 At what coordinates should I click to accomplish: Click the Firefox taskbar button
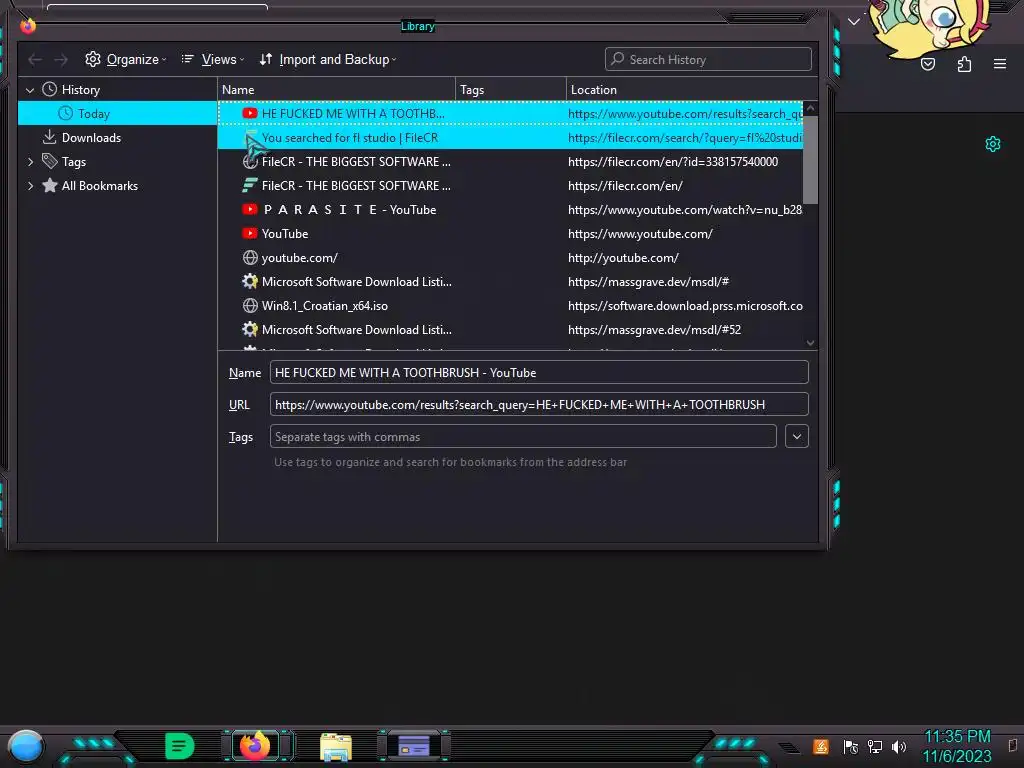(x=255, y=746)
